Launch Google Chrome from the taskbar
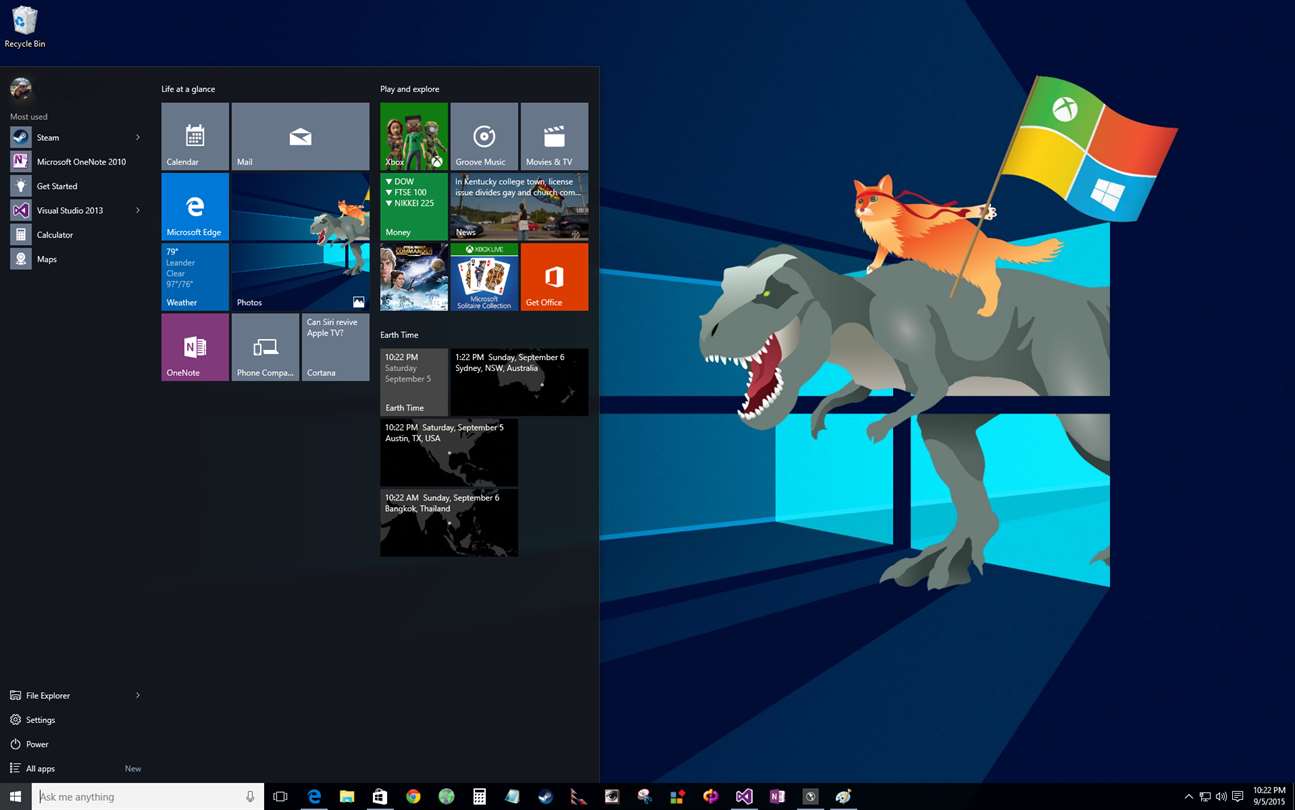Screen dimensions: 1295x810 (x=413, y=797)
